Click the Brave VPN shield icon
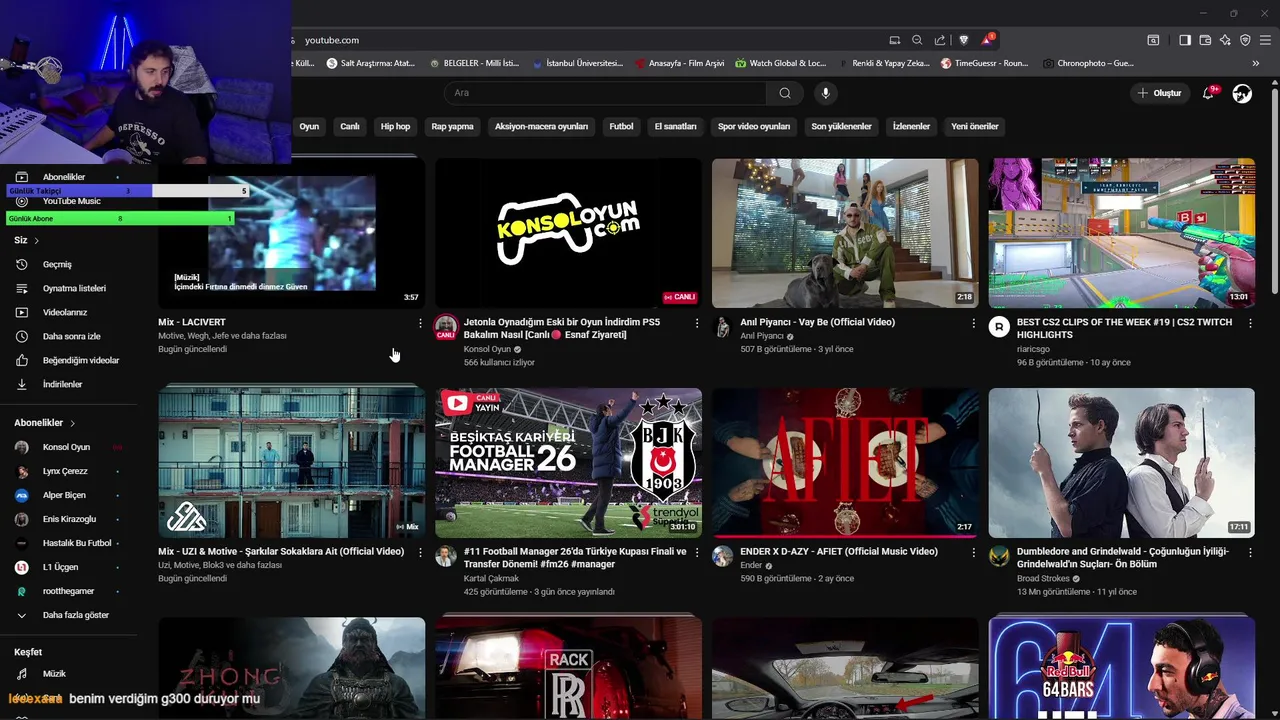This screenshot has height=720, width=1280. click(1245, 40)
